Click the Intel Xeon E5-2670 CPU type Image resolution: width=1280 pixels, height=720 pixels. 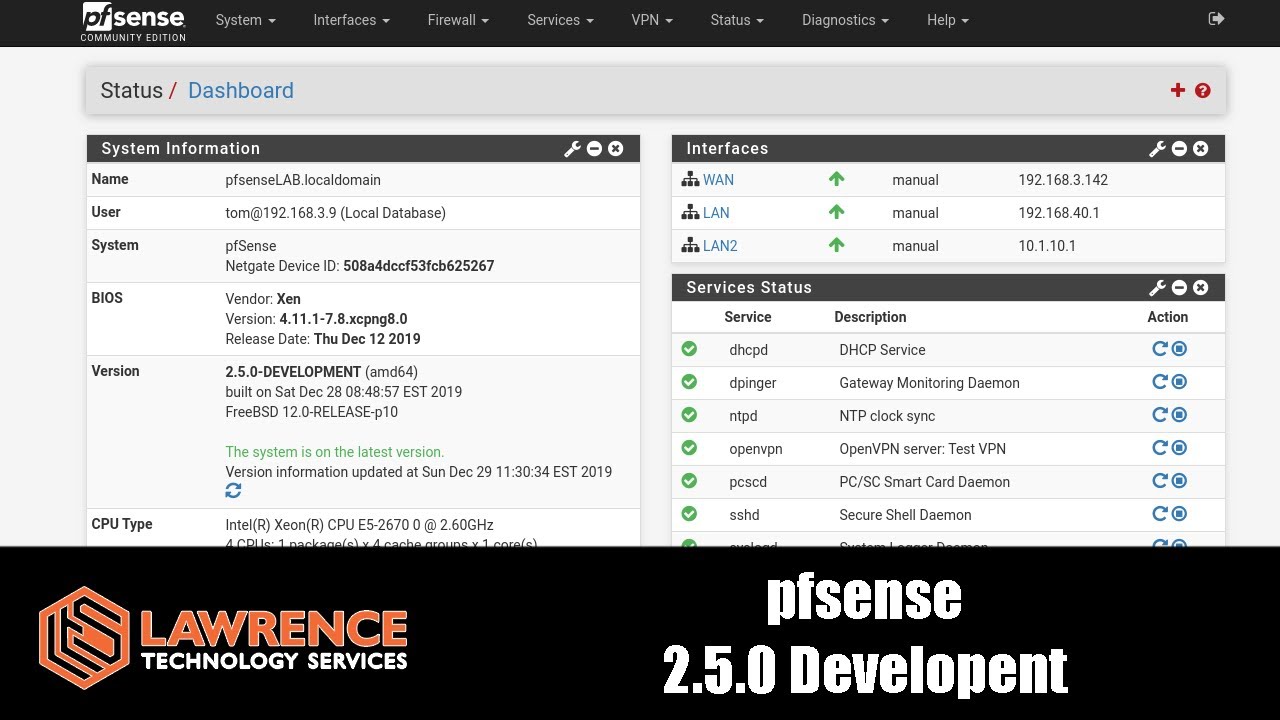coord(359,525)
